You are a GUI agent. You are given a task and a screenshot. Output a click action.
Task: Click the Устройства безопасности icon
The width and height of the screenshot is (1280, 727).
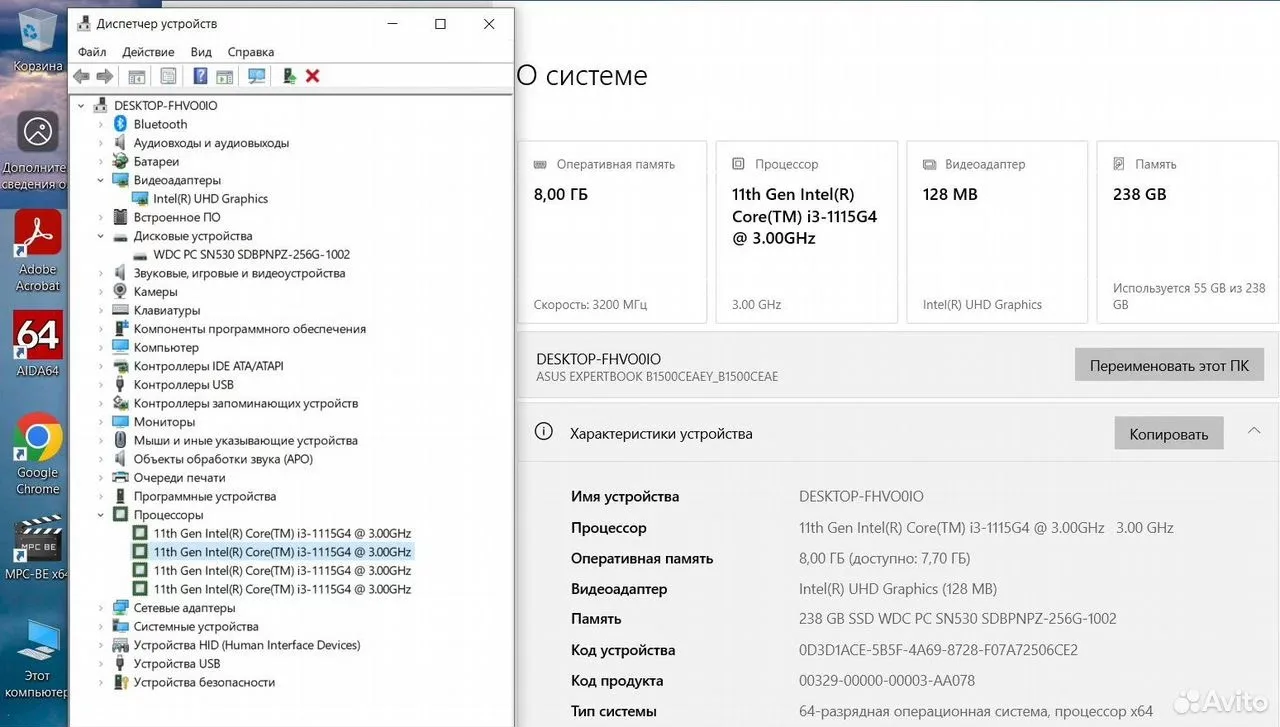pyautogui.click(x=120, y=683)
